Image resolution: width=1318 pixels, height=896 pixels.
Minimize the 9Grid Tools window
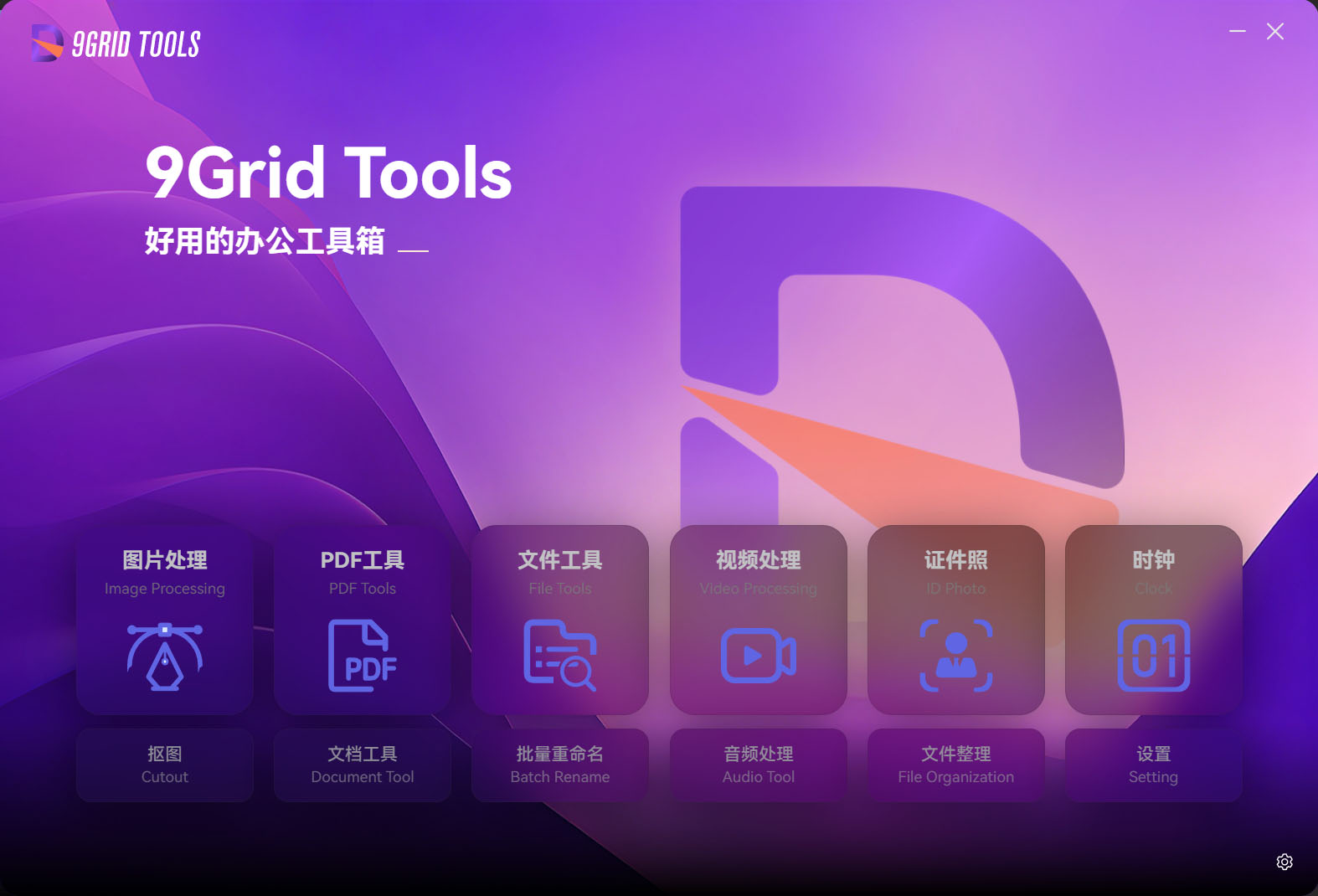coord(1238,32)
